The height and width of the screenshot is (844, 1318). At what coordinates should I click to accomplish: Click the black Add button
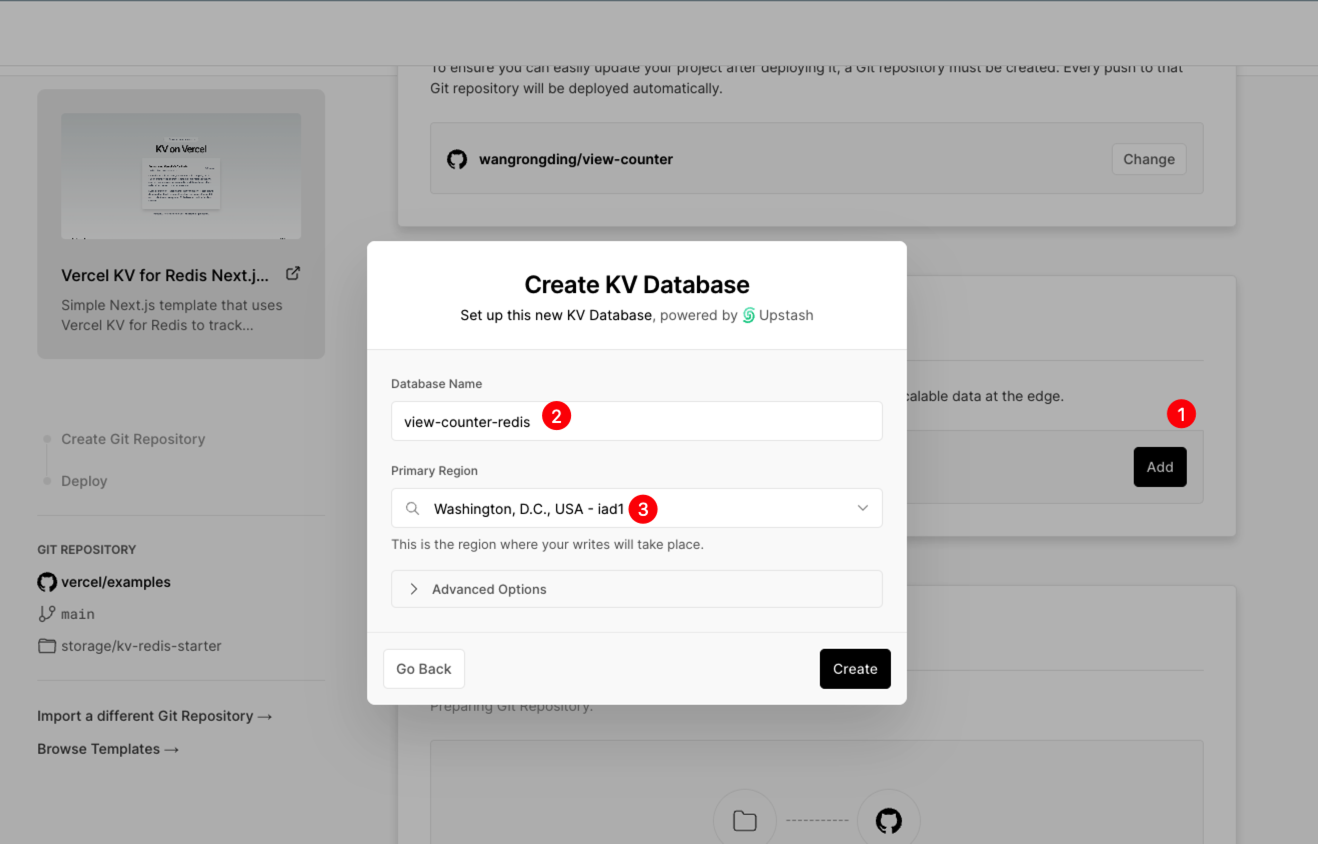pos(1160,467)
